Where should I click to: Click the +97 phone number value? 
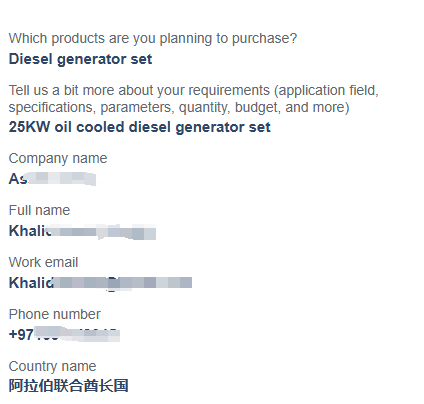(64, 334)
